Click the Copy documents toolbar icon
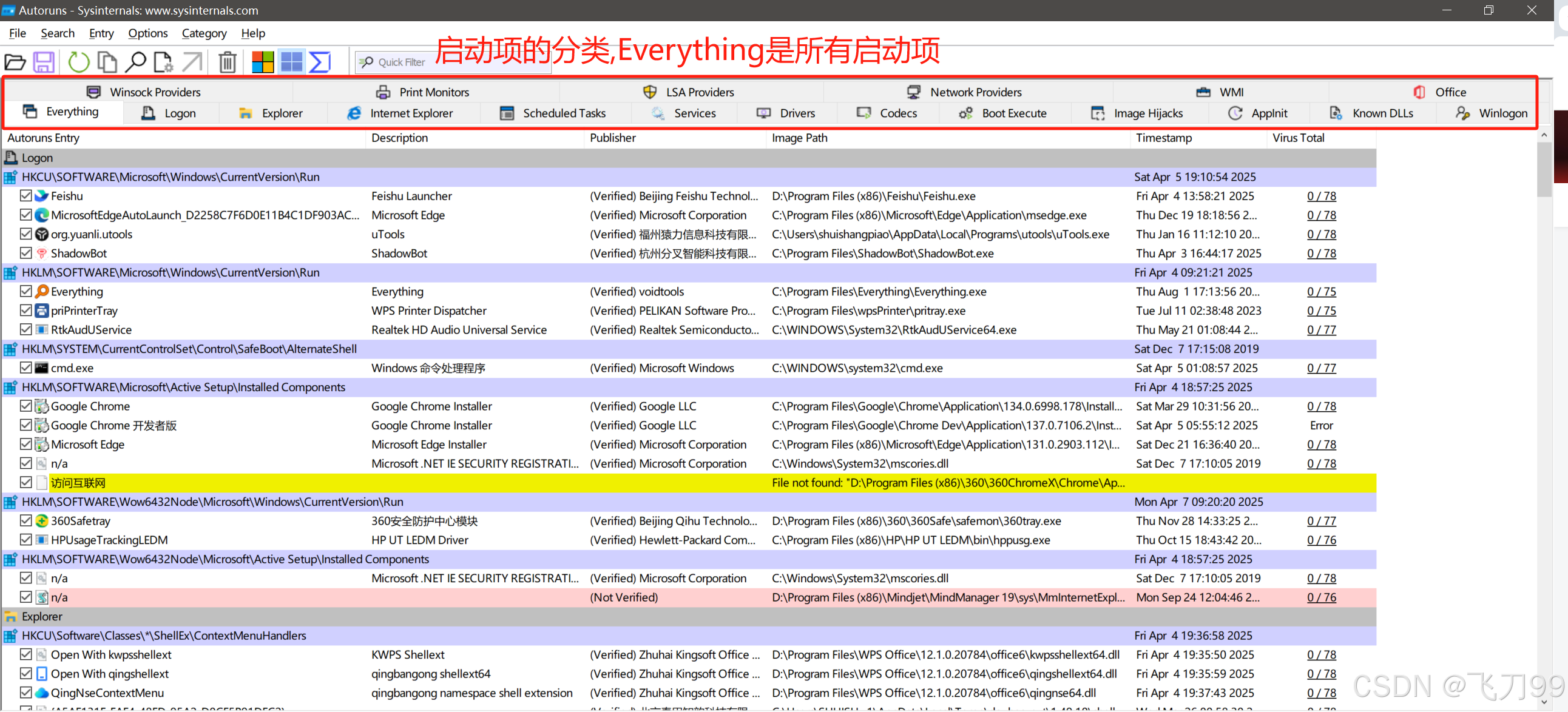The height and width of the screenshot is (712, 1568). click(x=107, y=62)
